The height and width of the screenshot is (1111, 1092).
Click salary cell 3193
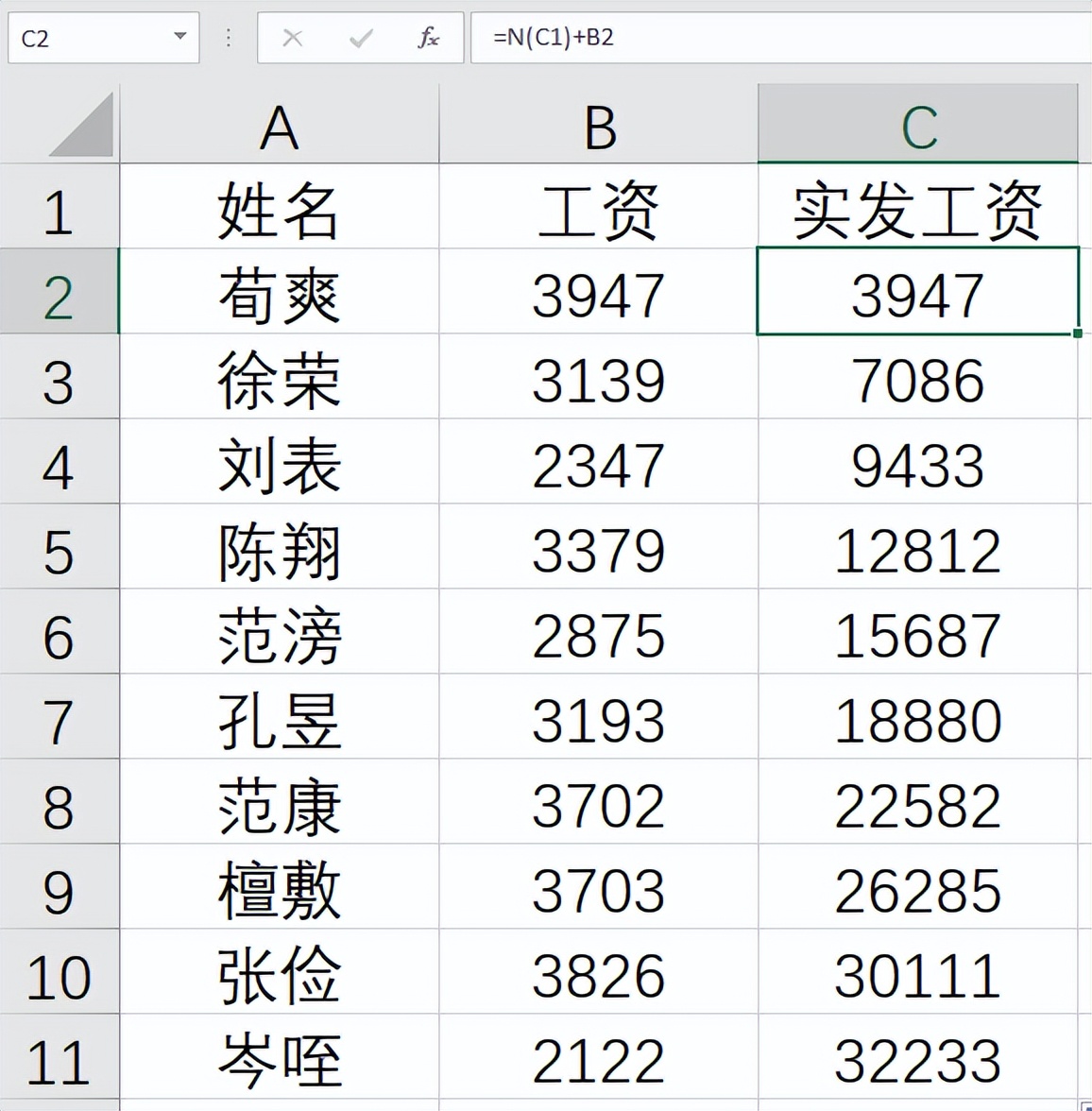pyautogui.click(x=599, y=716)
